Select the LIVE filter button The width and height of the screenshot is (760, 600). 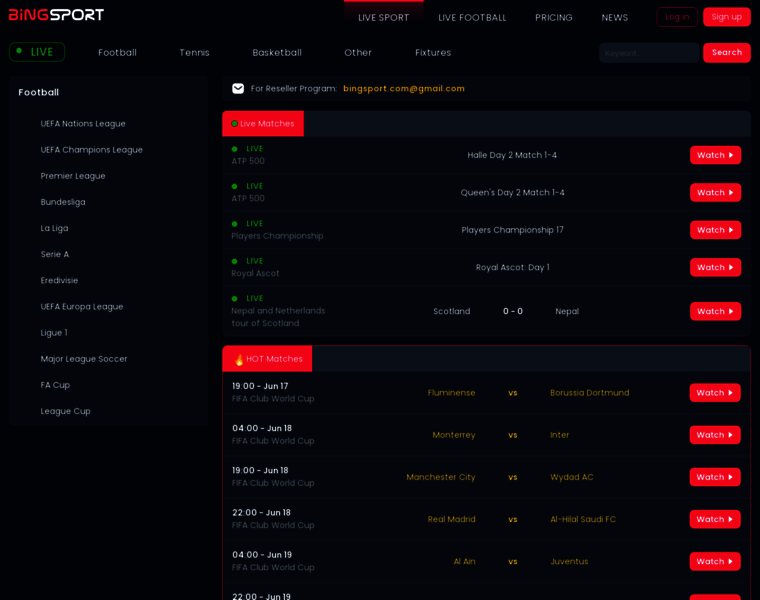pyautogui.click(x=37, y=52)
